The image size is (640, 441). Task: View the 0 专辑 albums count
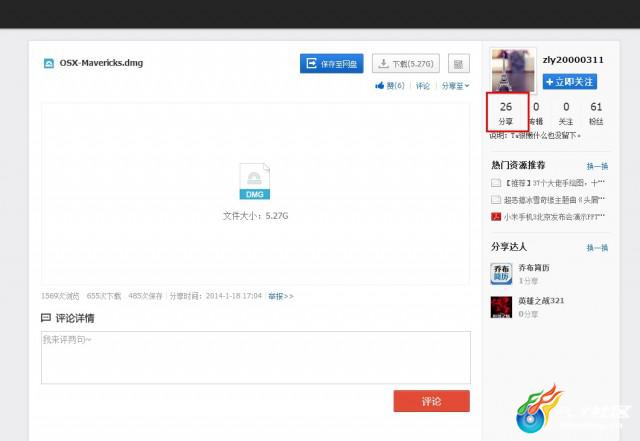536,113
